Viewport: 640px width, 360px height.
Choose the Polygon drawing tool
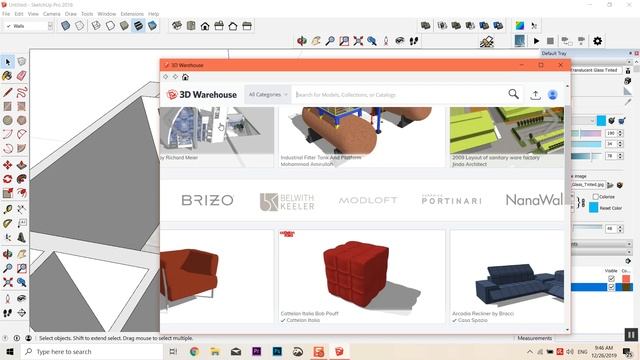point(22,120)
